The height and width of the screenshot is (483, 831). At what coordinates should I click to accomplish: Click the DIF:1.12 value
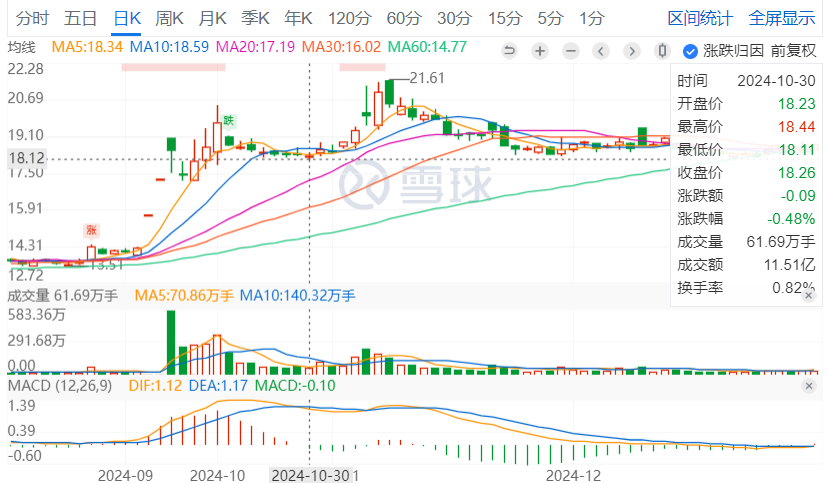point(155,385)
